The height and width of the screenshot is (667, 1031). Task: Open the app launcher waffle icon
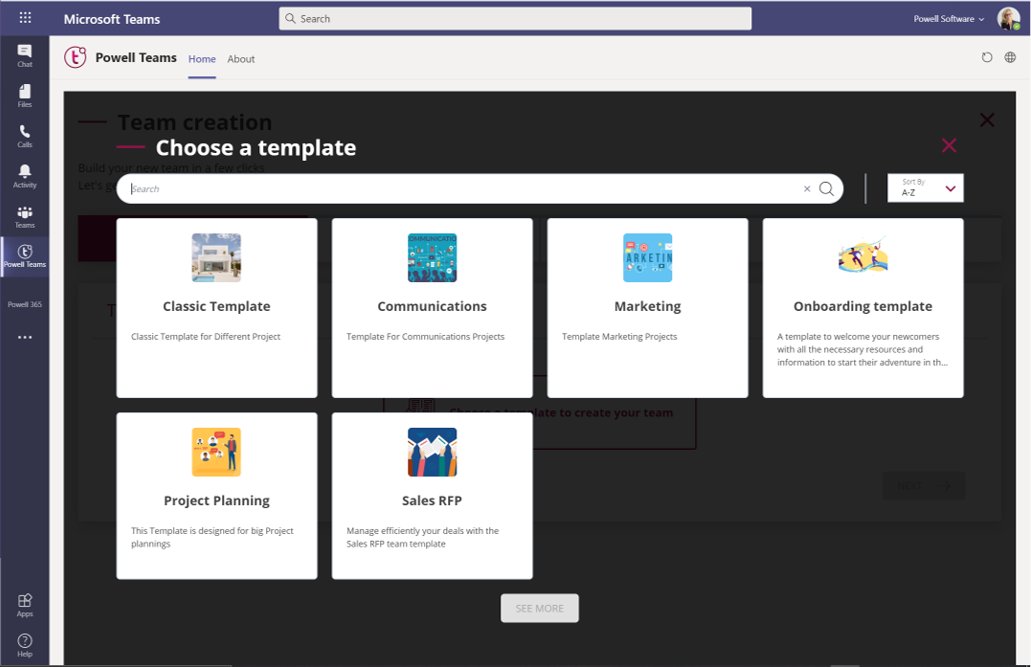pyautogui.click(x=25, y=18)
